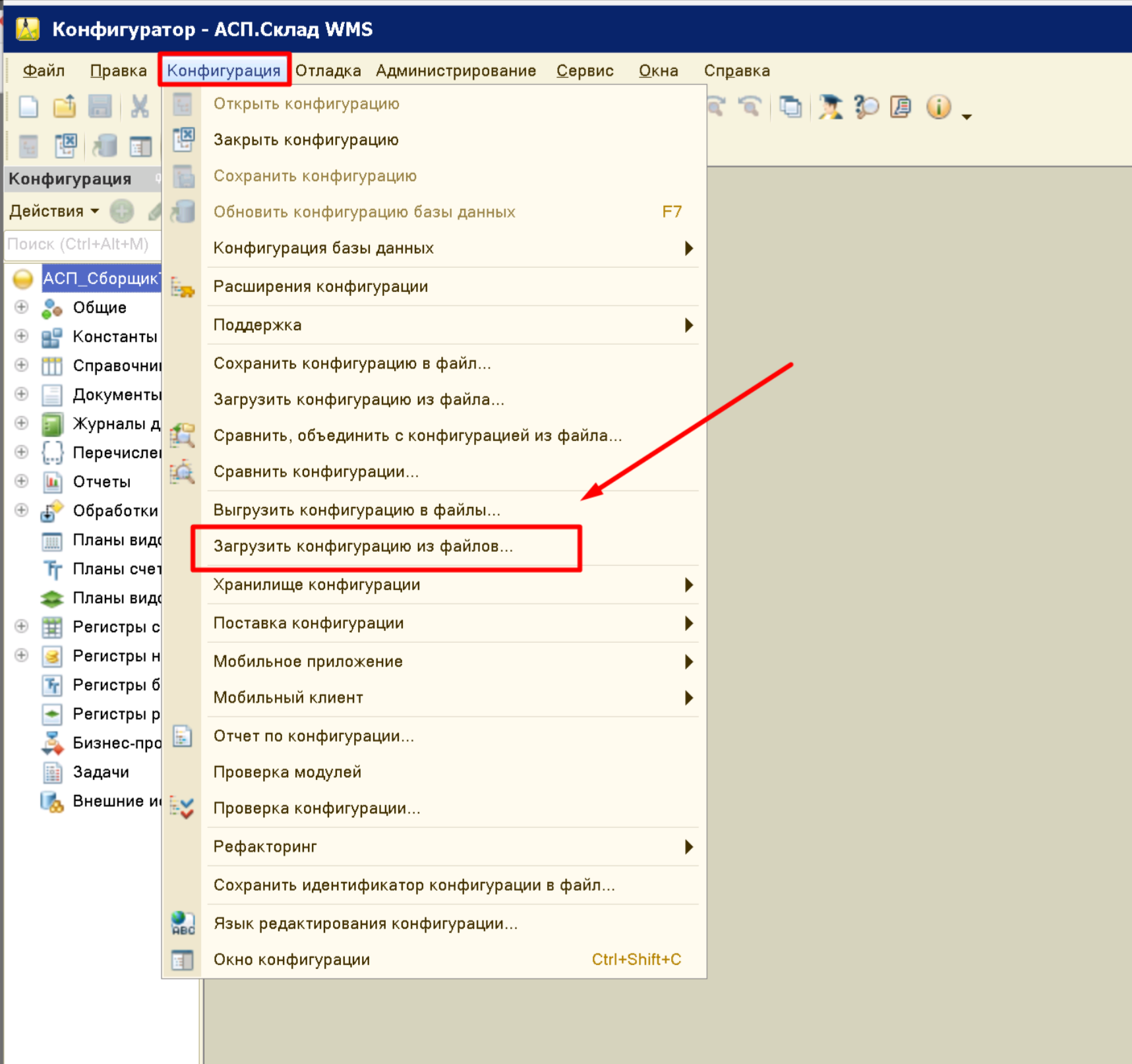Screen dimensions: 1132x1064
Task: Click the syntax assistant graduate-cap icon
Action: tap(830, 106)
